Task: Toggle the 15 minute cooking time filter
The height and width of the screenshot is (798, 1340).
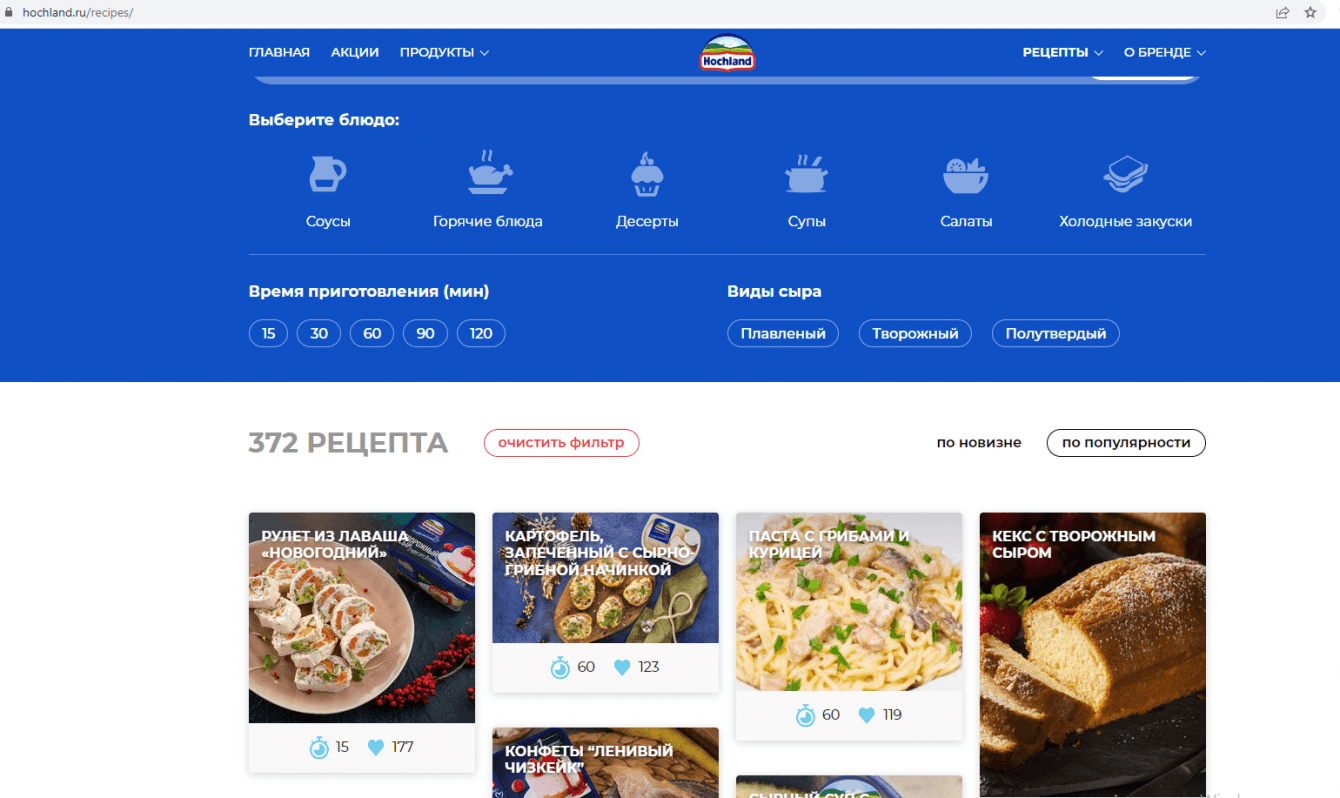Action: point(268,334)
